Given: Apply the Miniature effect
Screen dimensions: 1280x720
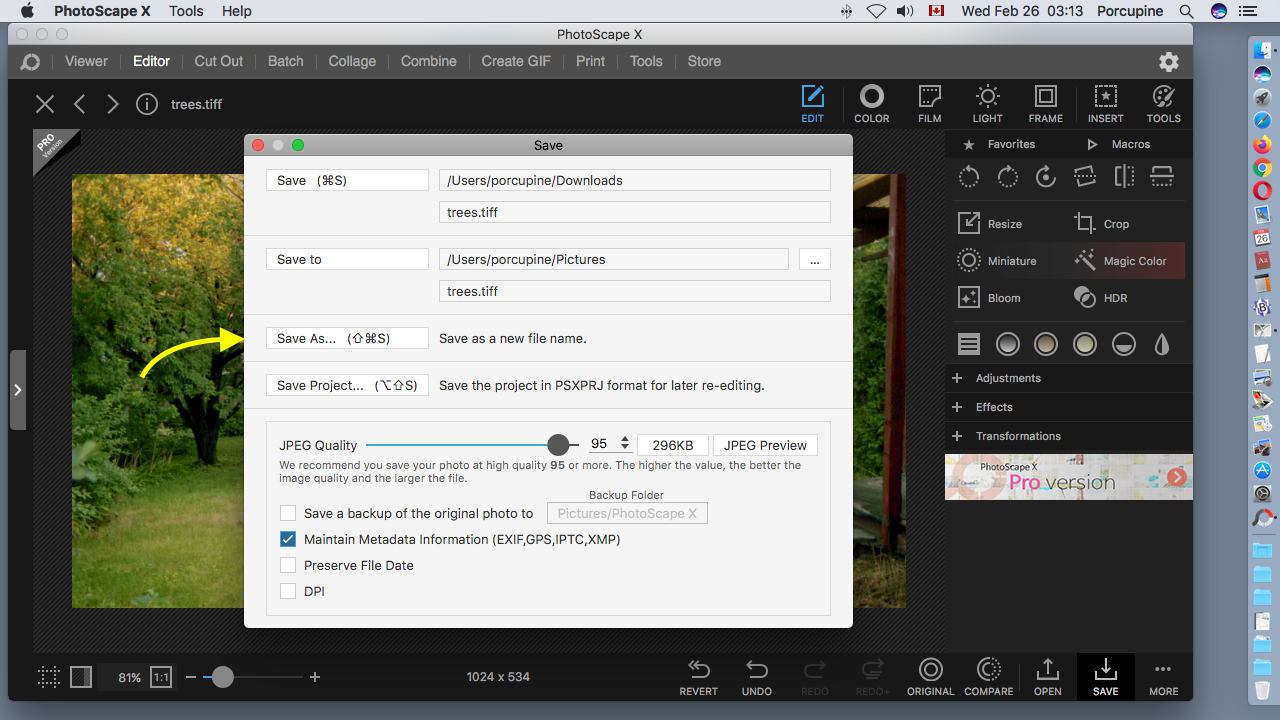Looking at the screenshot, I should (997, 261).
